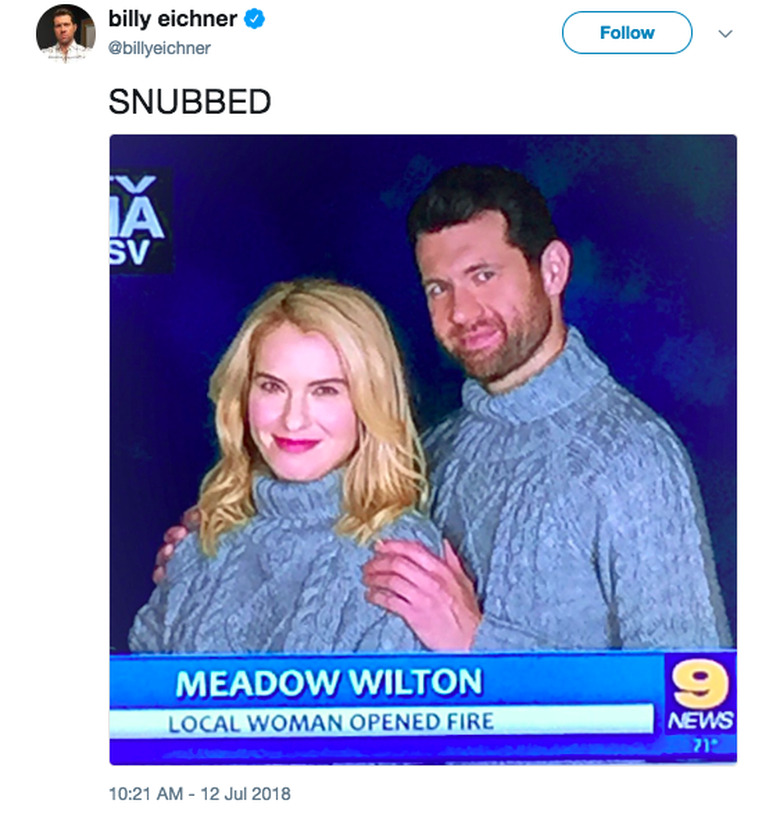
Task: Open the billy eichner display name
Action: tap(173, 19)
